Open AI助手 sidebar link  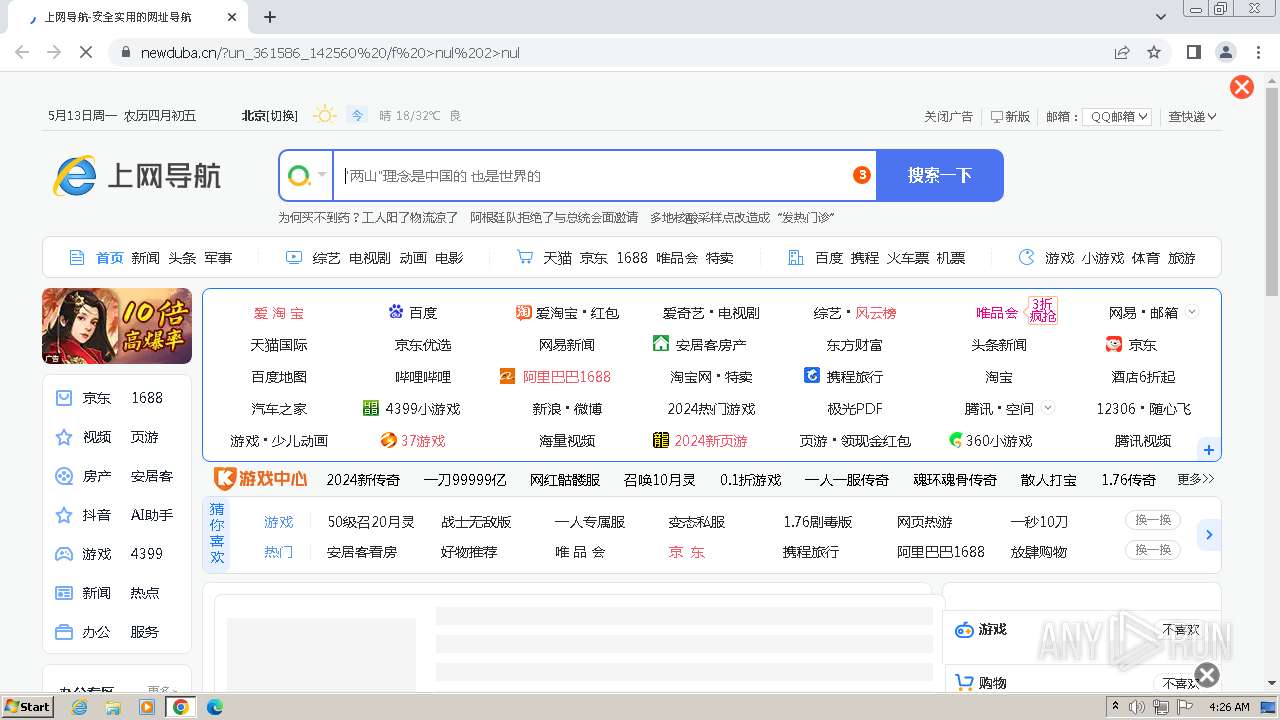pyautogui.click(x=152, y=515)
